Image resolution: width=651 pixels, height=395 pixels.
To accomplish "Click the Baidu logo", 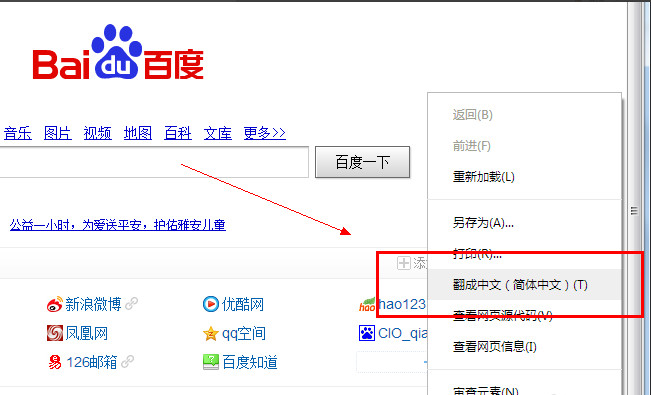I will coord(118,52).
